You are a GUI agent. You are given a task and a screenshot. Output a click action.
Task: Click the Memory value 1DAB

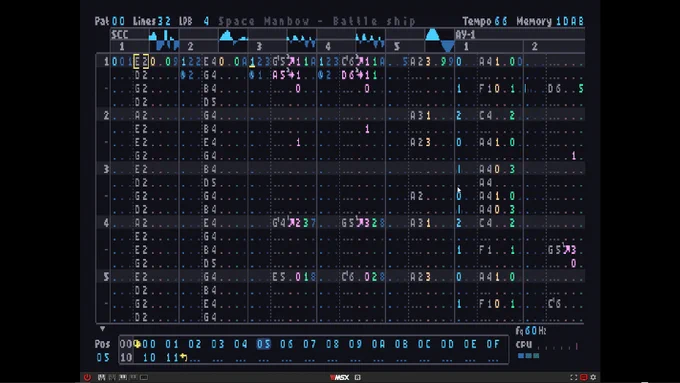(570, 21)
